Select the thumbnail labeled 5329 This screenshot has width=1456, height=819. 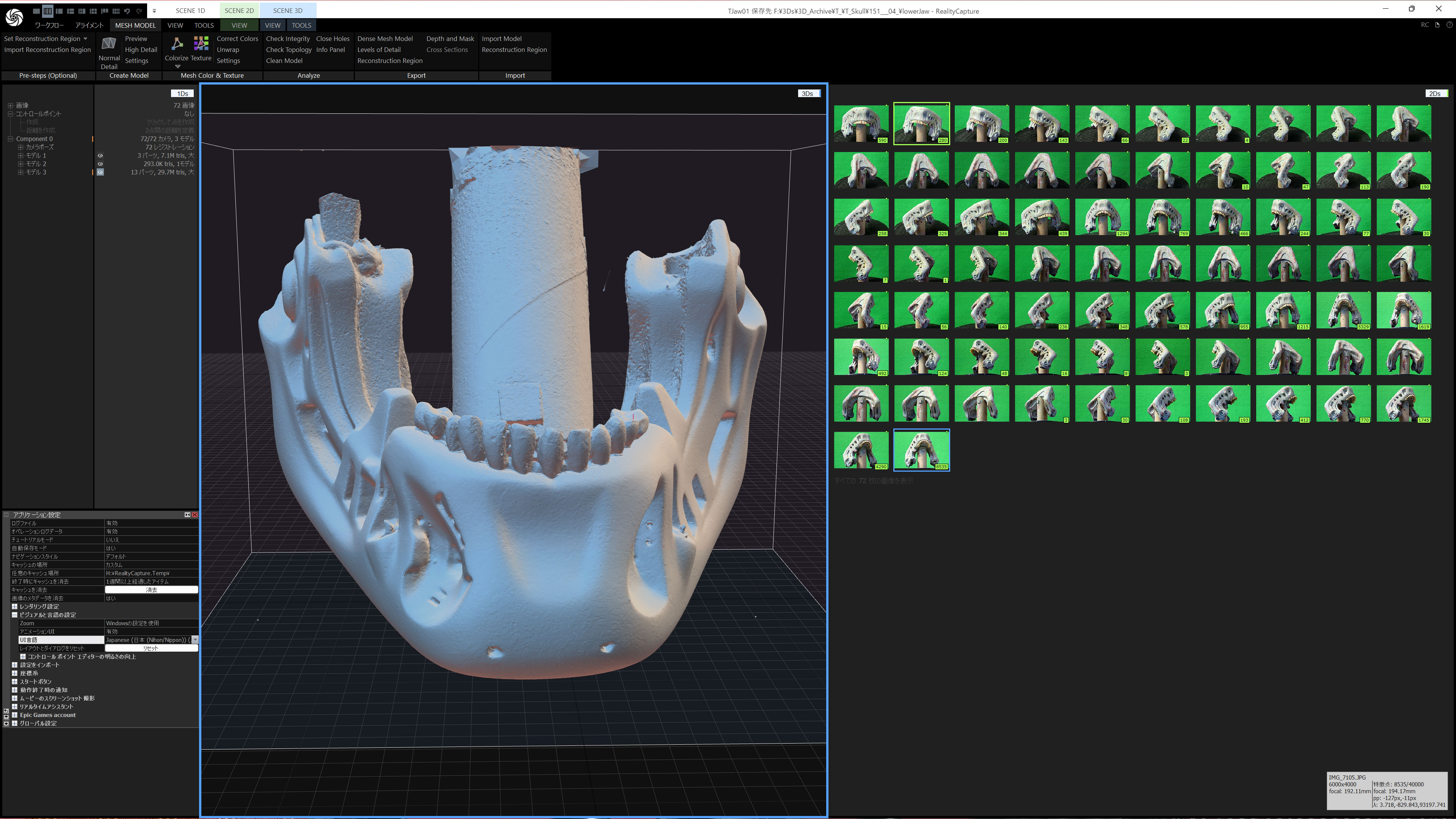point(1343,310)
